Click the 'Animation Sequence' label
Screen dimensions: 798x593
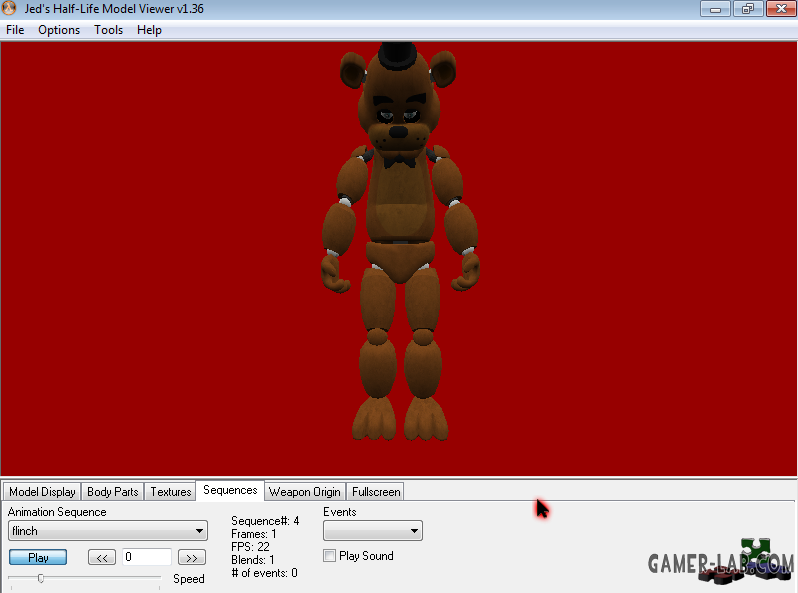(57, 512)
